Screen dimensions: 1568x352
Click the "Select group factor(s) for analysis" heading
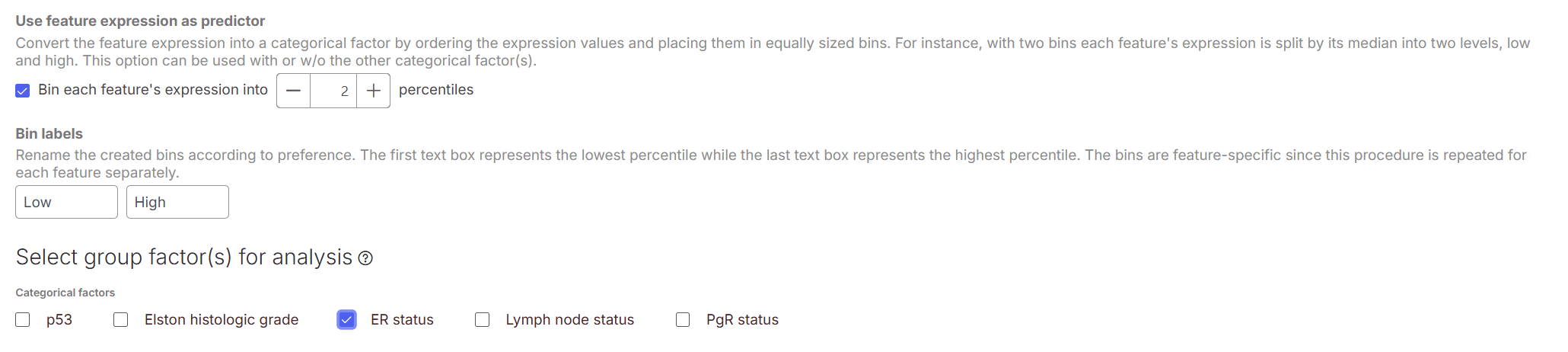[184, 258]
